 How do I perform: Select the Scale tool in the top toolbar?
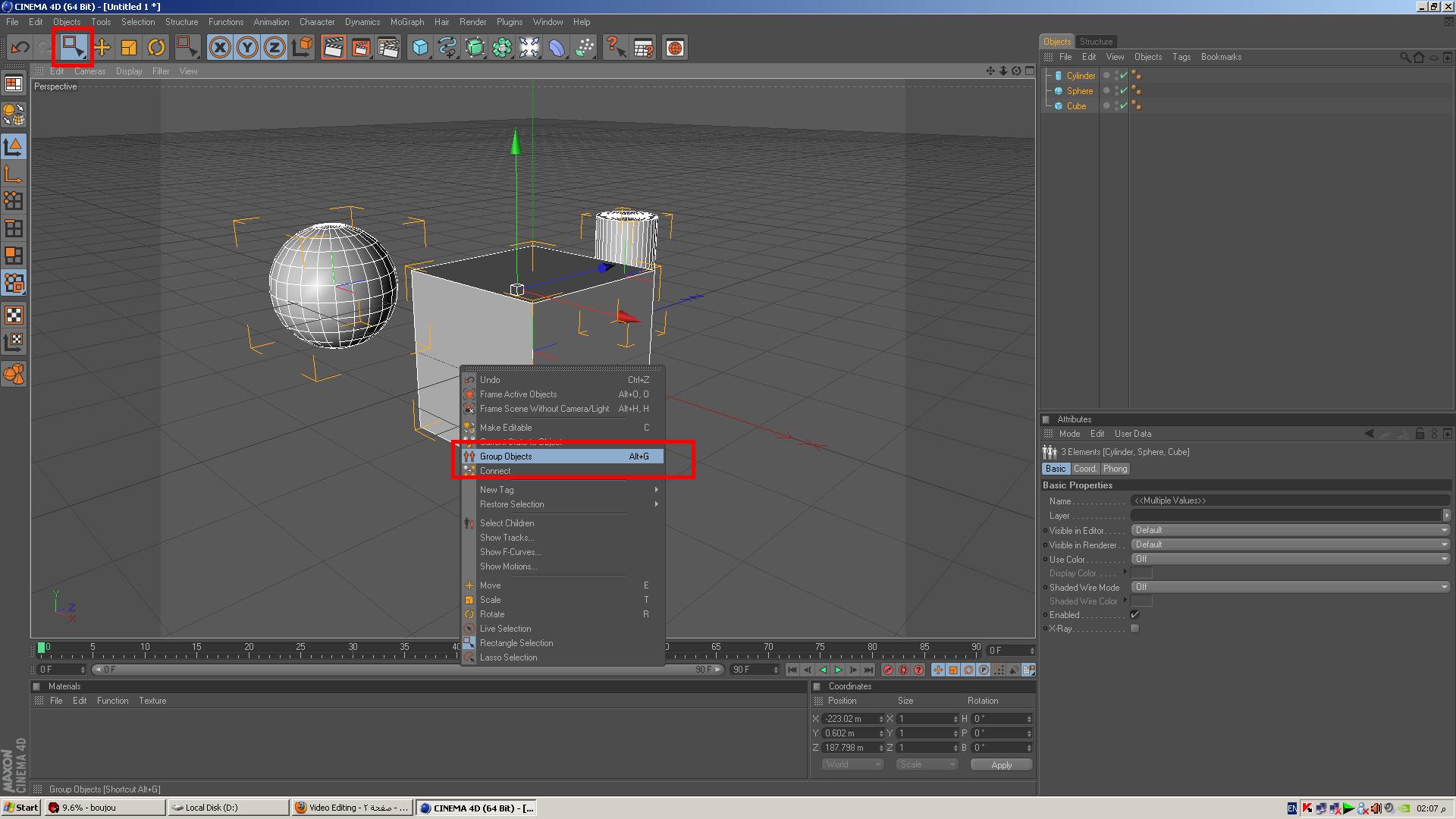(129, 48)
